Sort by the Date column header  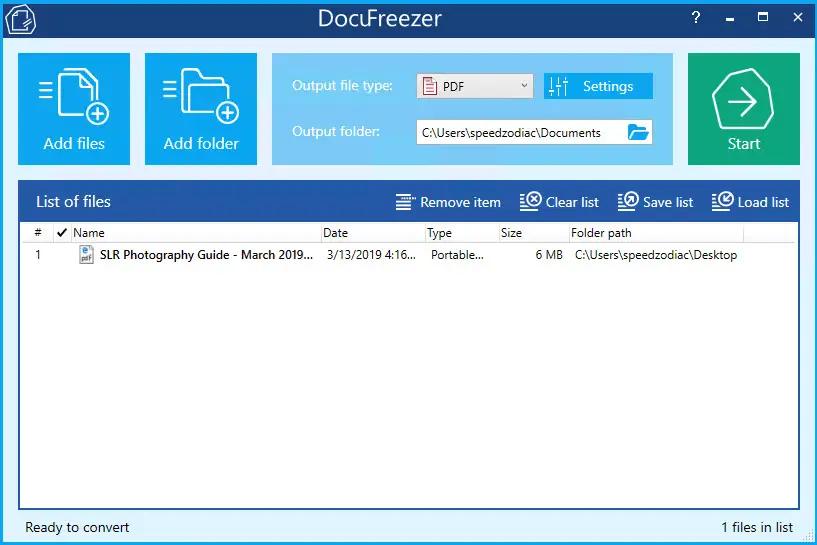click(373, 232)
